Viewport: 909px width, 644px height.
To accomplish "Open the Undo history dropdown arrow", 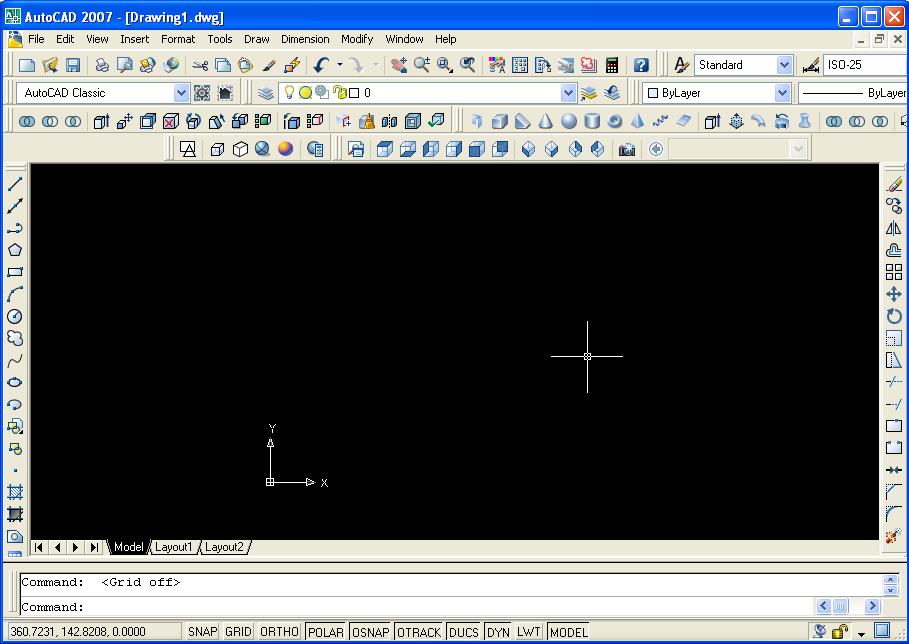I will click(x=340, y=65).
